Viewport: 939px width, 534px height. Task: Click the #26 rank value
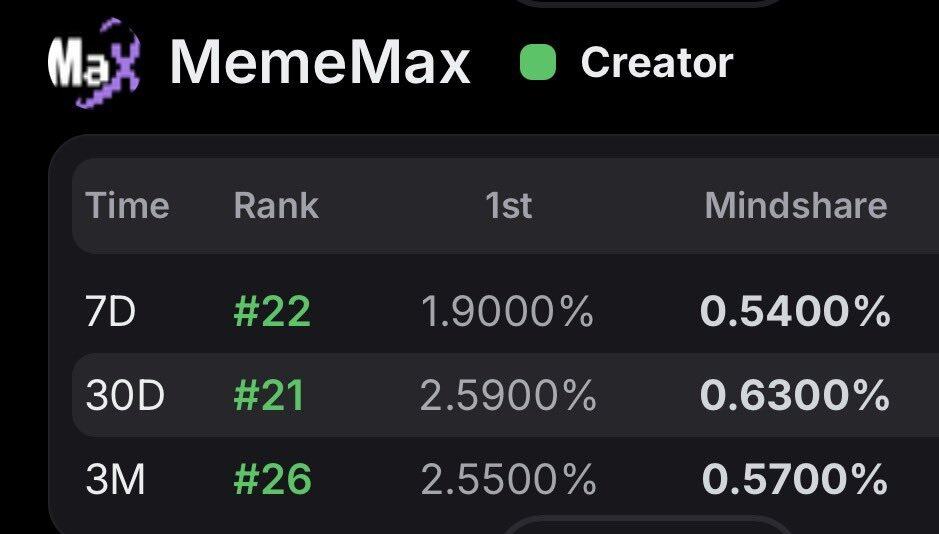272,480
